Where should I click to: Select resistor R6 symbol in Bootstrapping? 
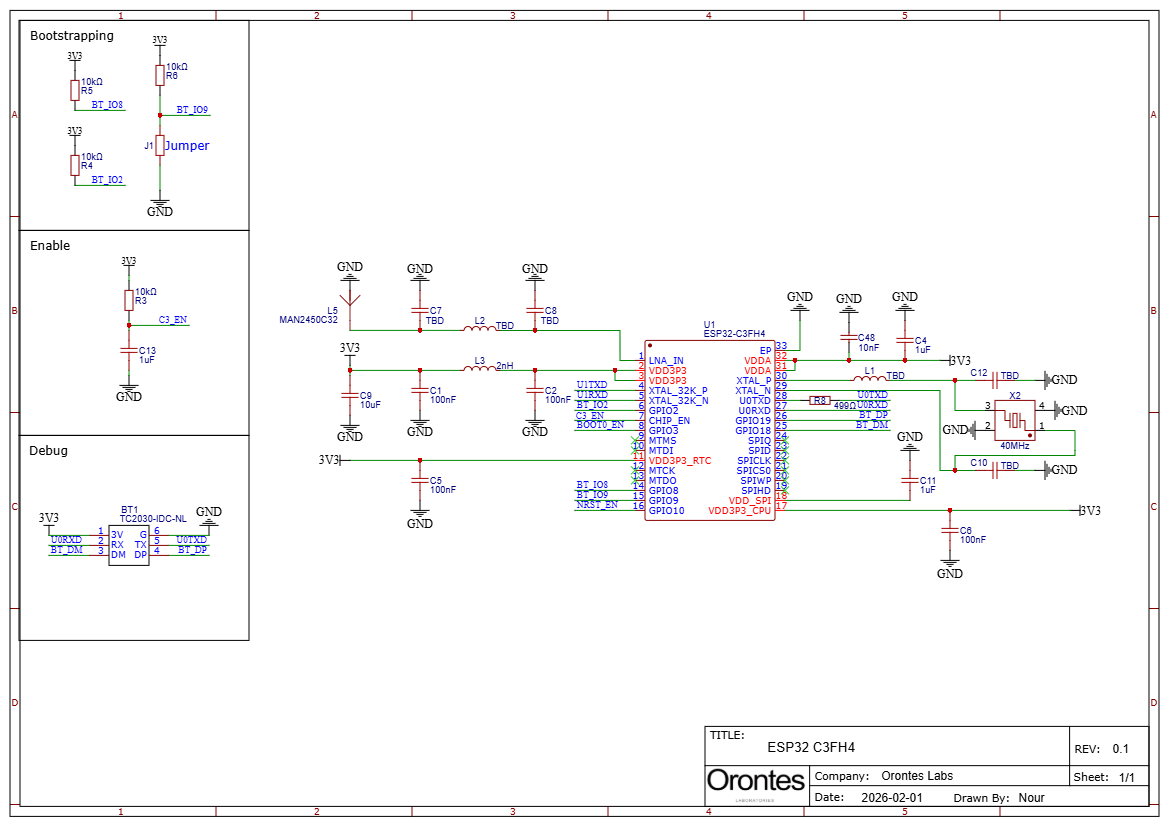[x=160, y=75]
